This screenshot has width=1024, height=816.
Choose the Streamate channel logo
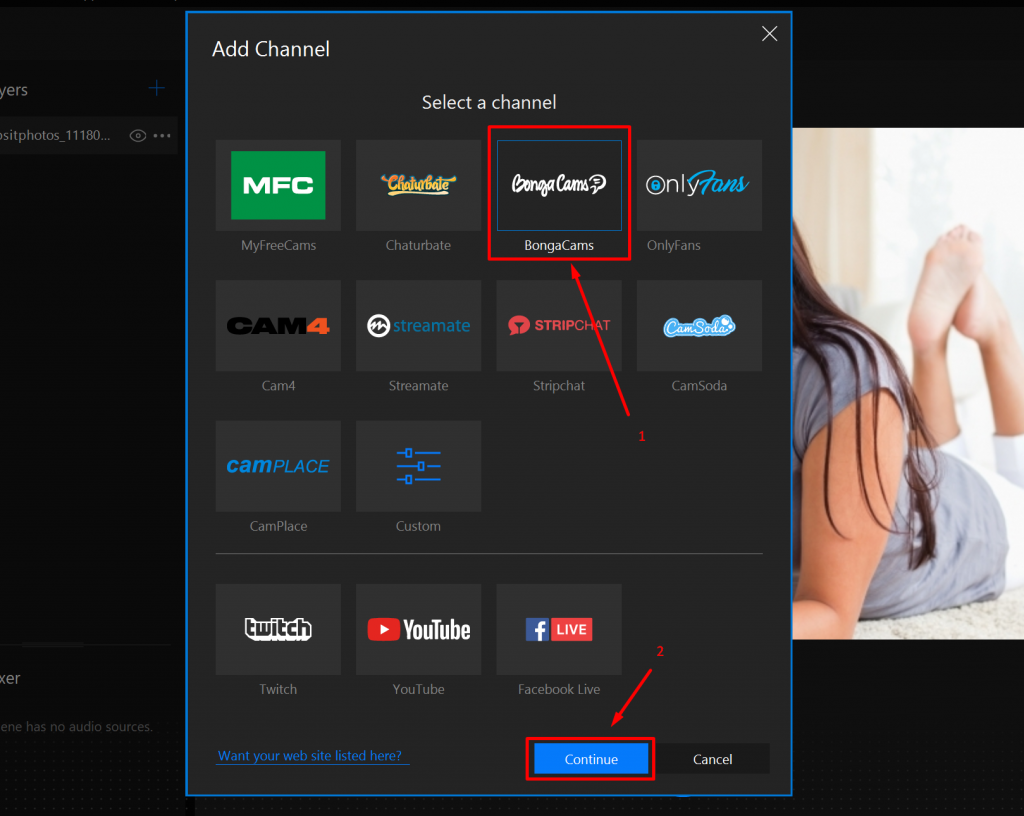pyautogui.click(x=419, y=325)
